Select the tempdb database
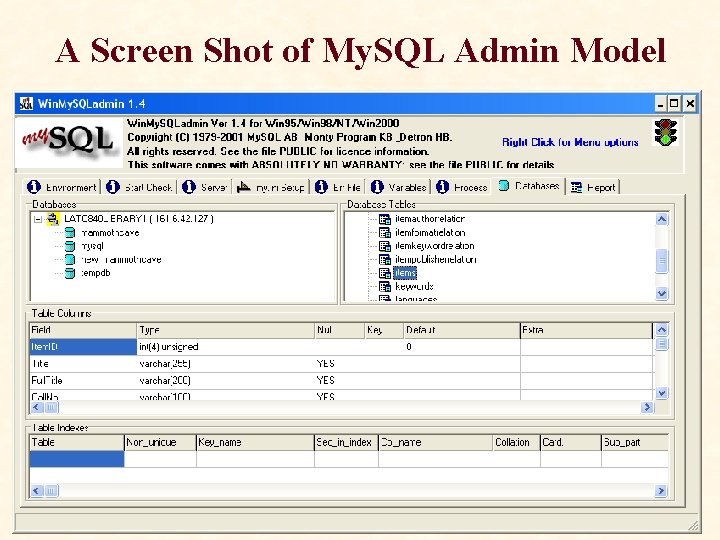The image size is (720, 540). click(96, 273)
